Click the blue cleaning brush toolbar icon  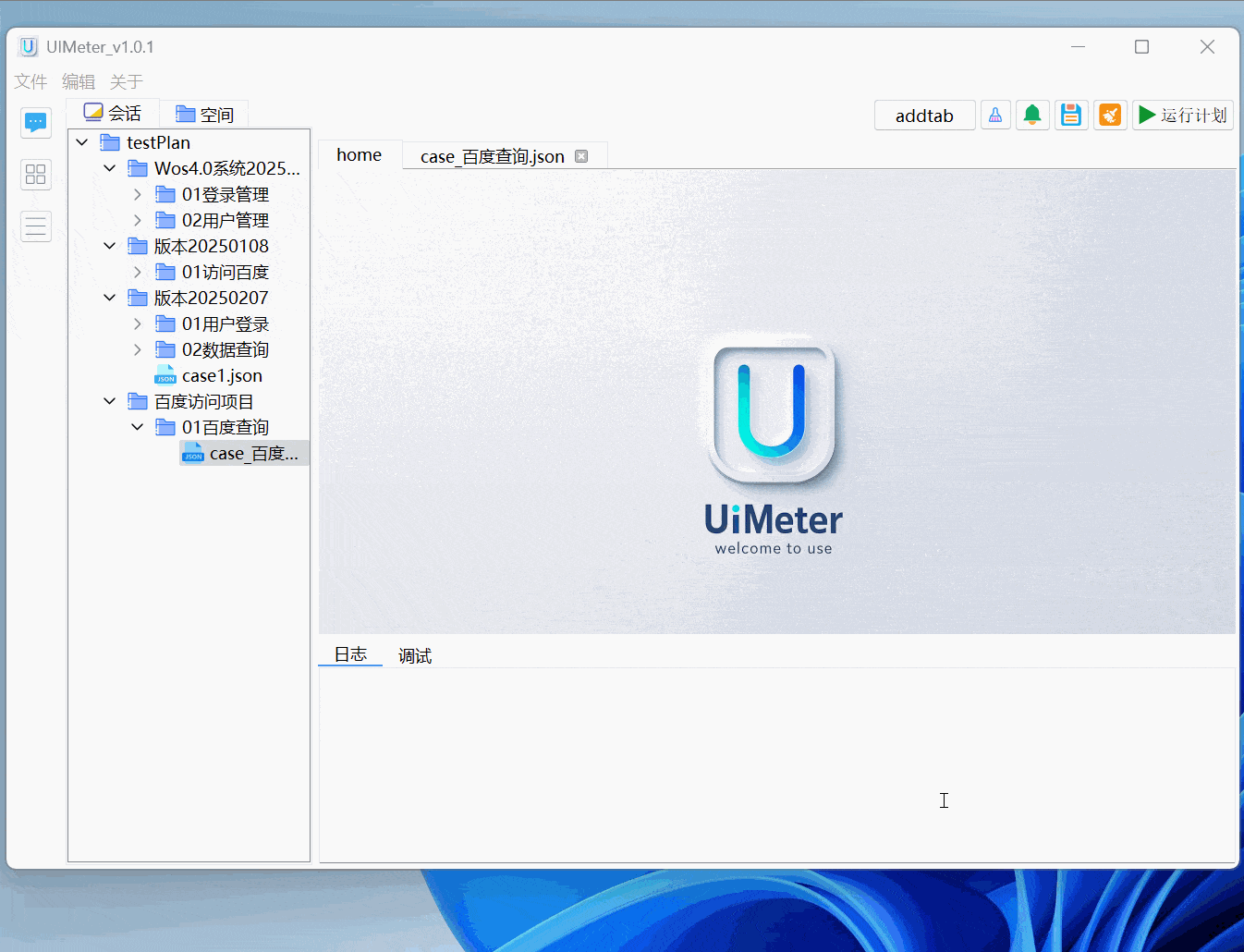coord(995,115)
